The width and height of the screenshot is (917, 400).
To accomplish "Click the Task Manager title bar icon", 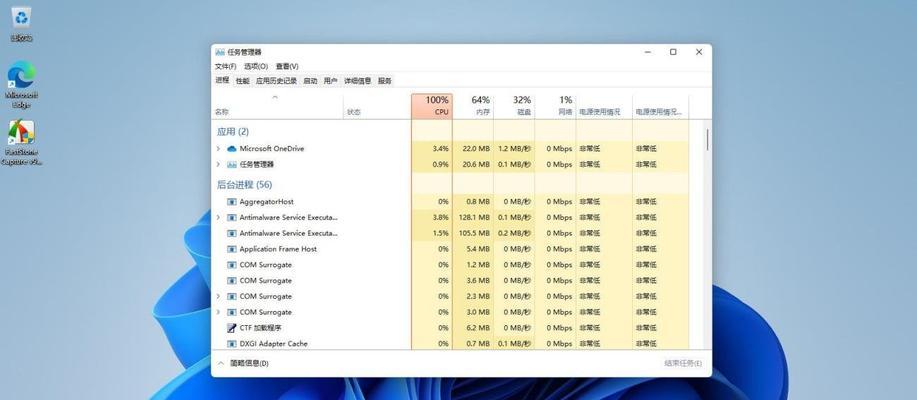I will pyautogui.click(x=220, y=52).
